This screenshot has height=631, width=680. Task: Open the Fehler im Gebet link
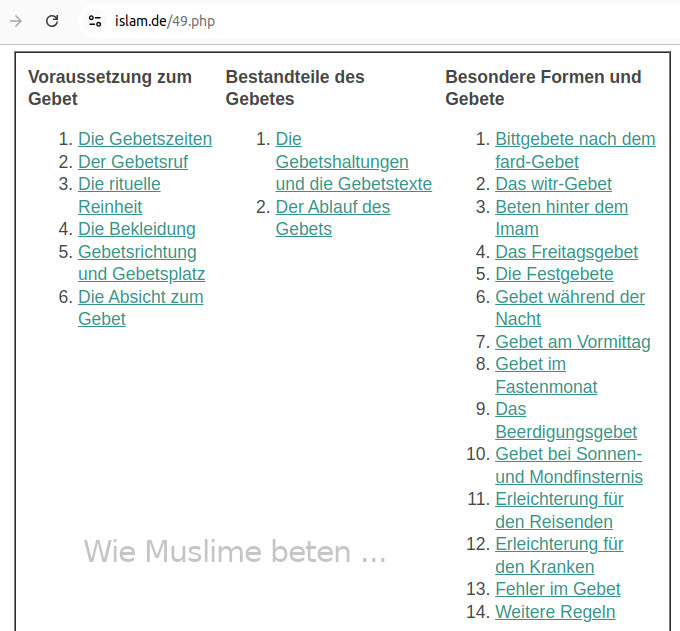coord(558,589)
